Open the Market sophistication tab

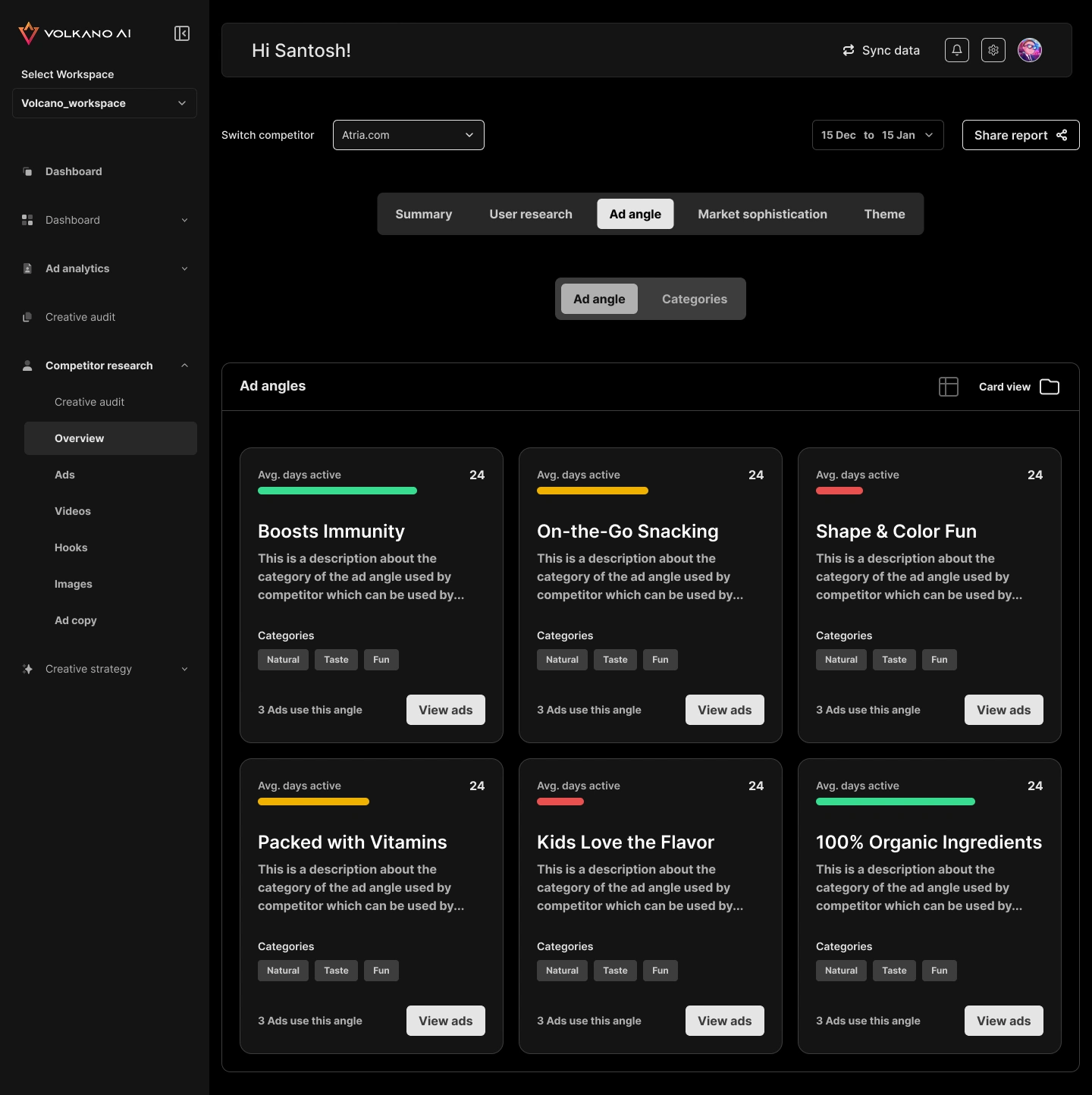pyautogui.click(x=763, y=214)
